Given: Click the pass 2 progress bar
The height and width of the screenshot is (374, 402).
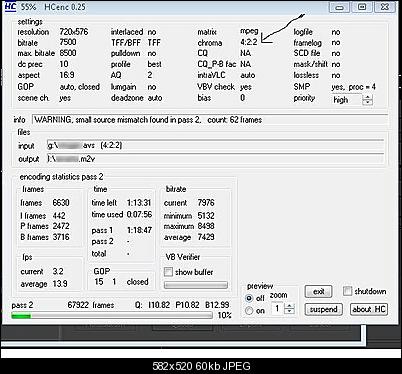Looking at the screenshot, I should pos(112,315).
